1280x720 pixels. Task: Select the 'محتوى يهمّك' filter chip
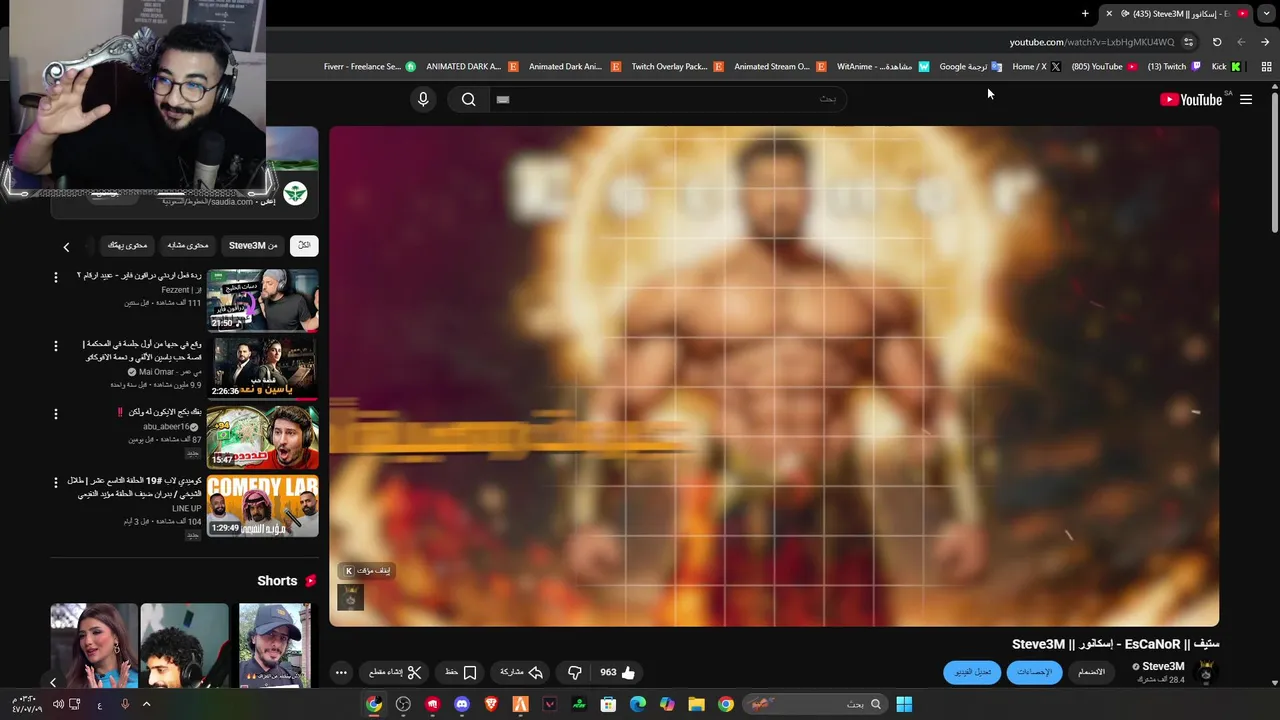point(127,245)
